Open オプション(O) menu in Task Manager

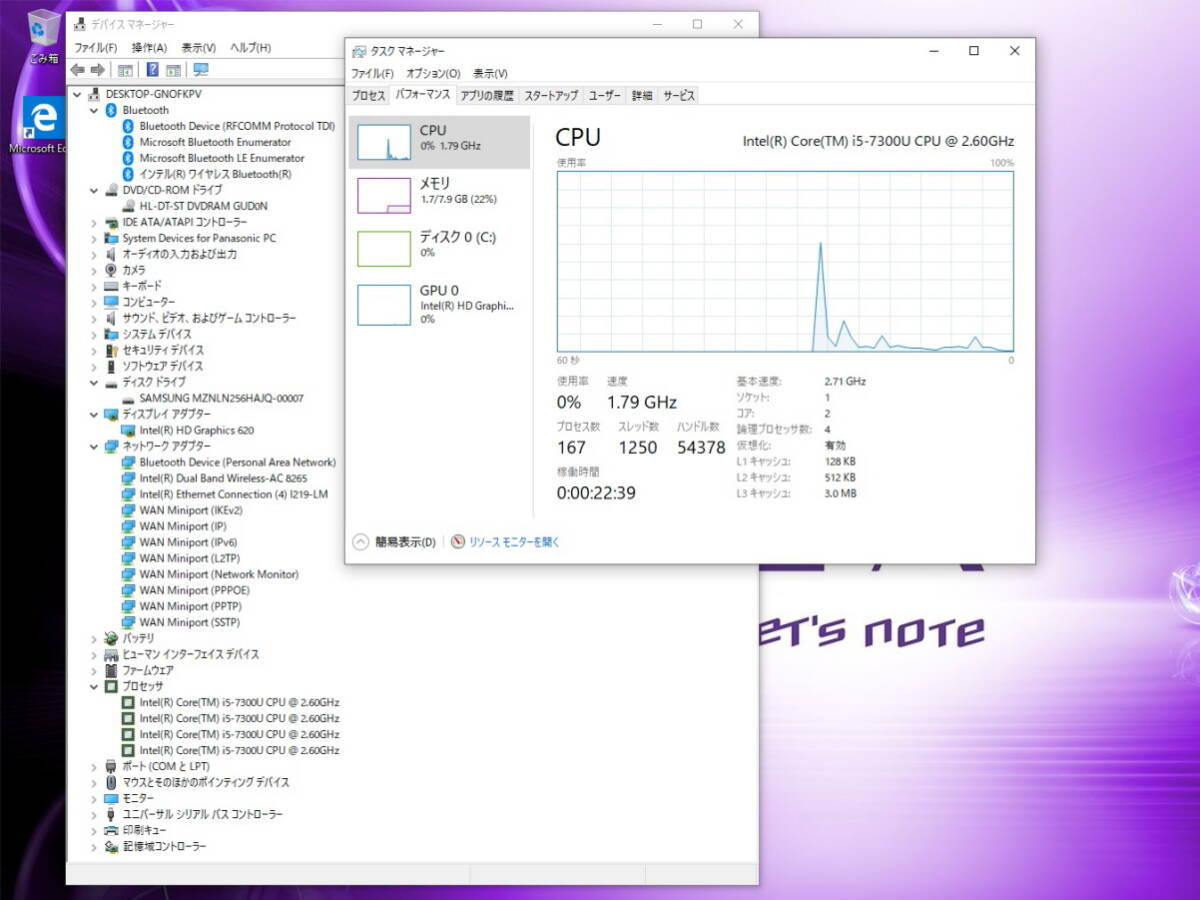point(432,73)
